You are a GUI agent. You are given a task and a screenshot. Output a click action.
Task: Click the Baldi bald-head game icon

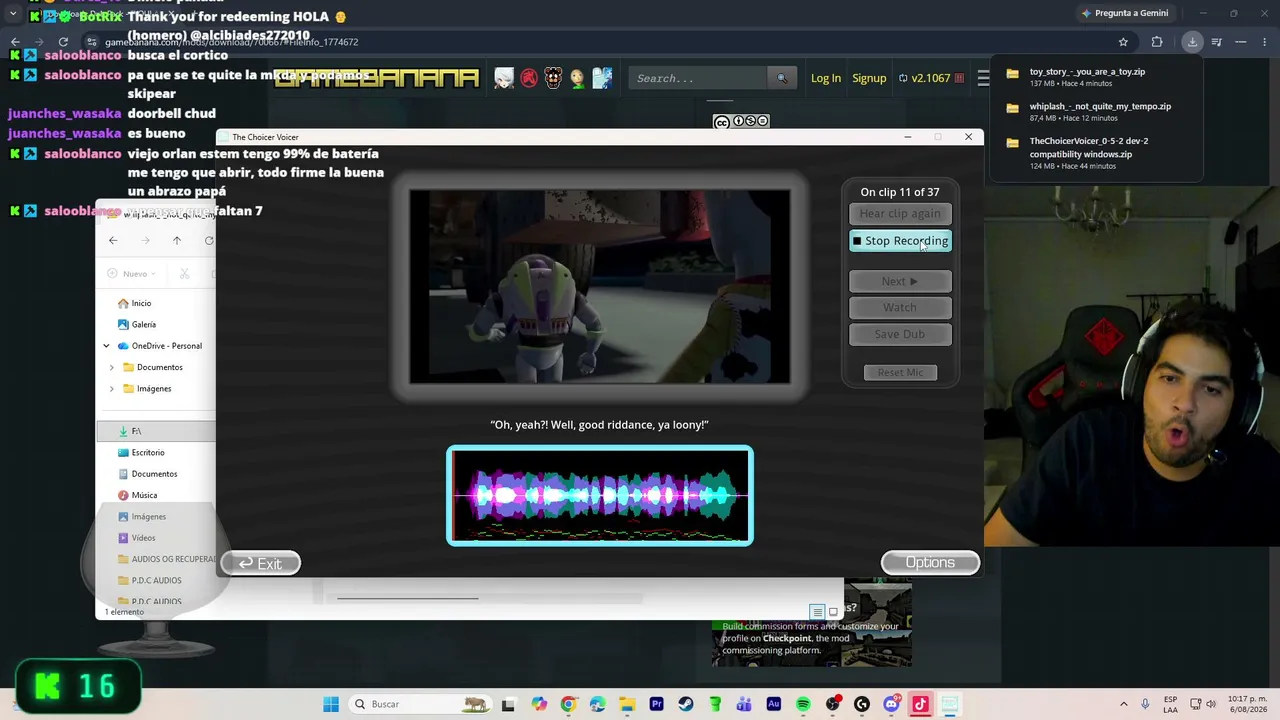coord(577,78)
